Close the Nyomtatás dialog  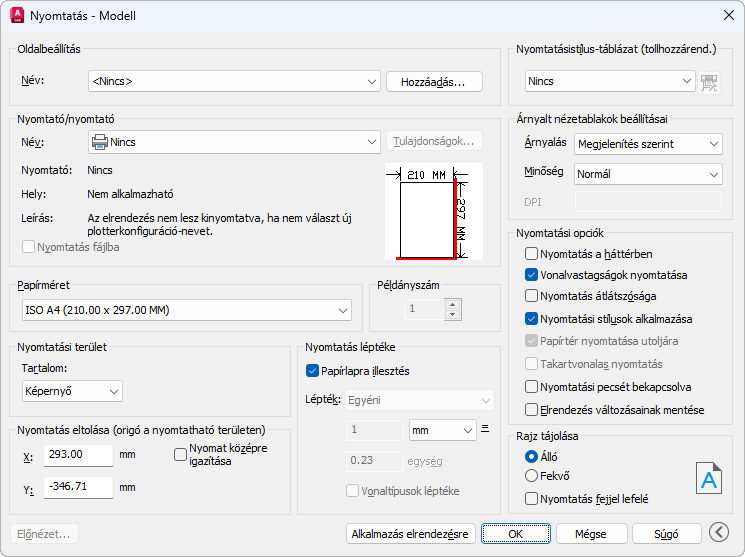click(x=729, y=15)
